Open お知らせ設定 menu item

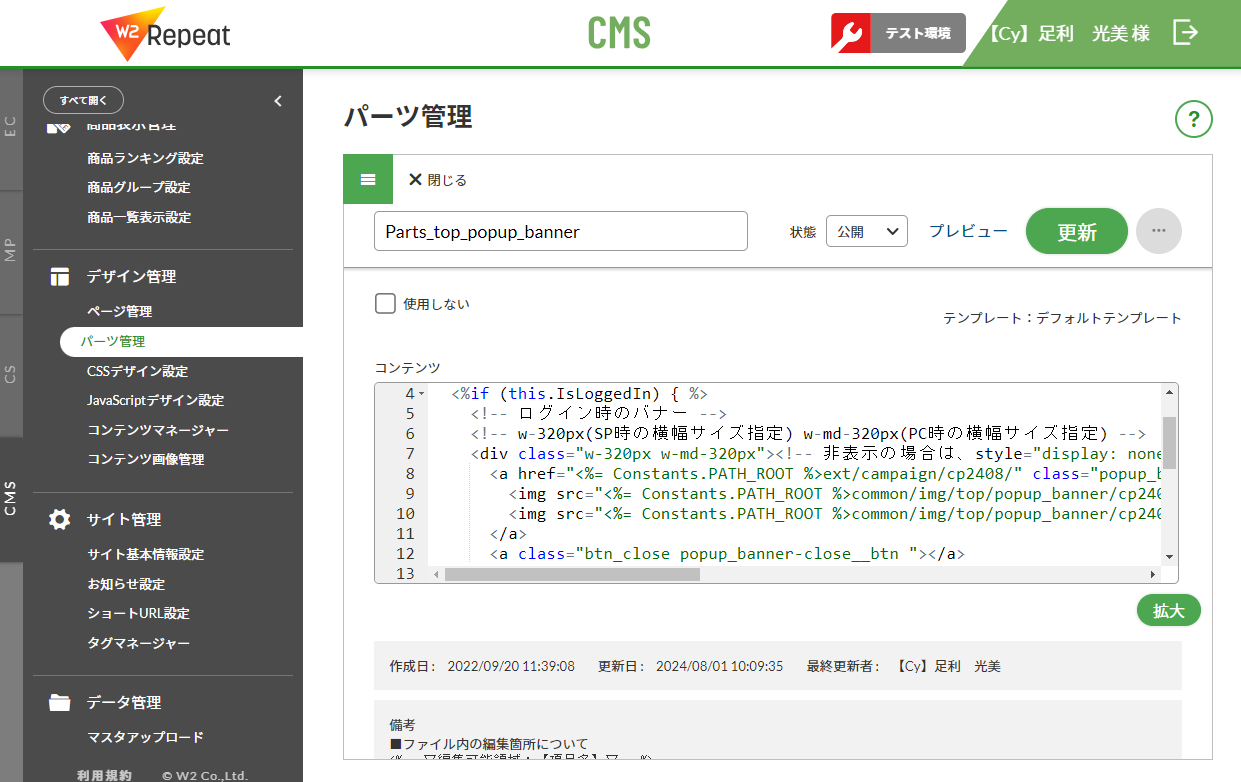pos(126,584)
